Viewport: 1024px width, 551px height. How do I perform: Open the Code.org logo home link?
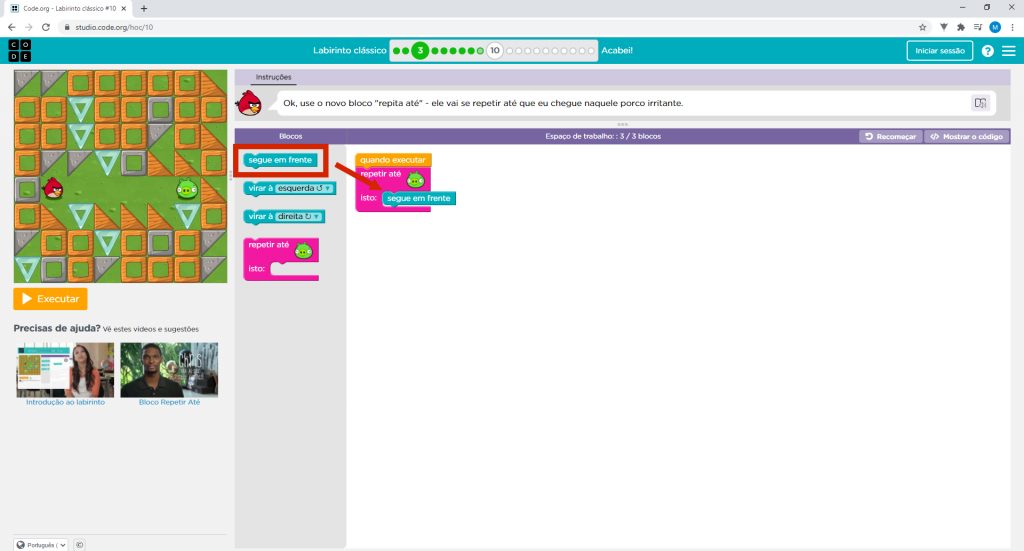[x=20, y=50]
